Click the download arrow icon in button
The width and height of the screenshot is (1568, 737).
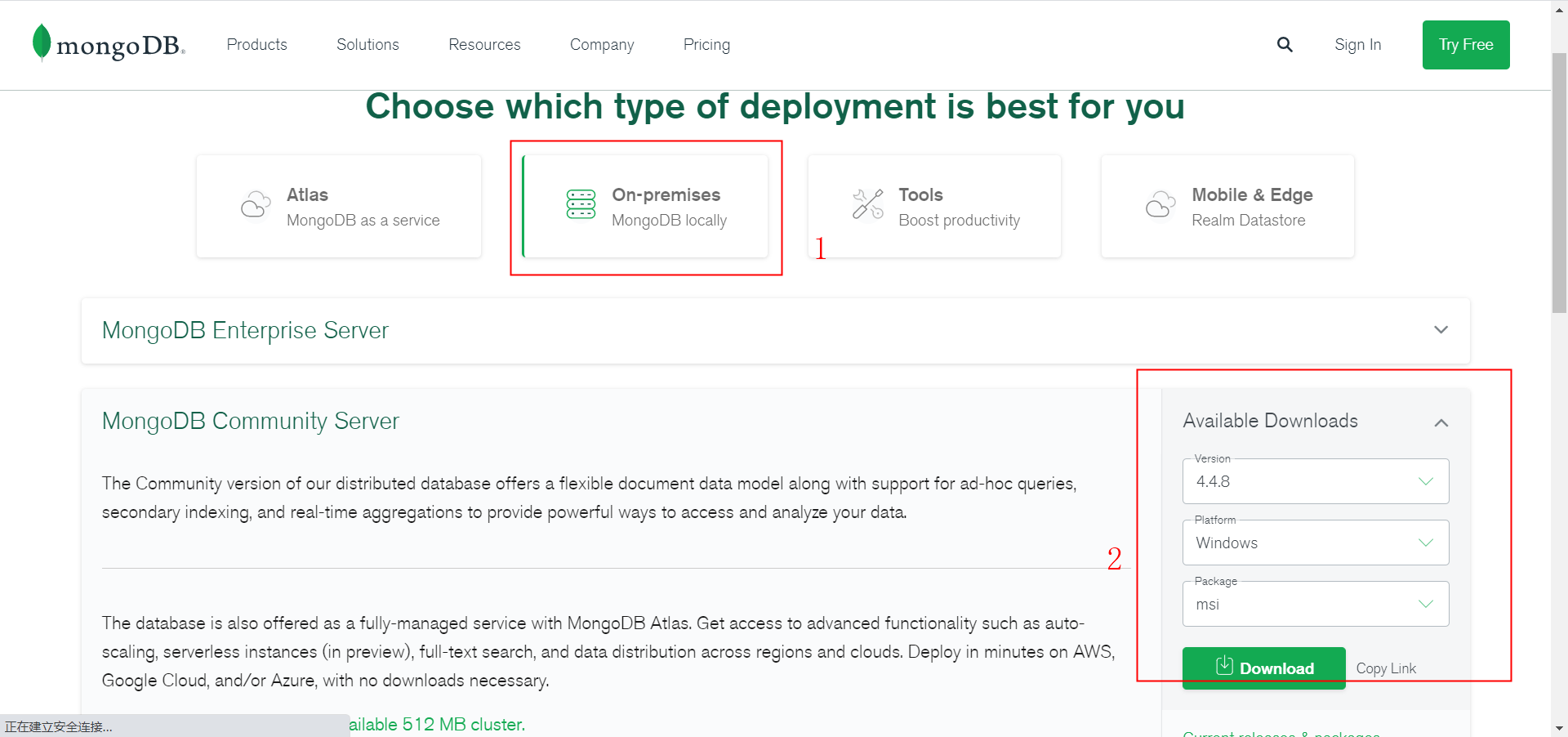[x=1223, y=666]
